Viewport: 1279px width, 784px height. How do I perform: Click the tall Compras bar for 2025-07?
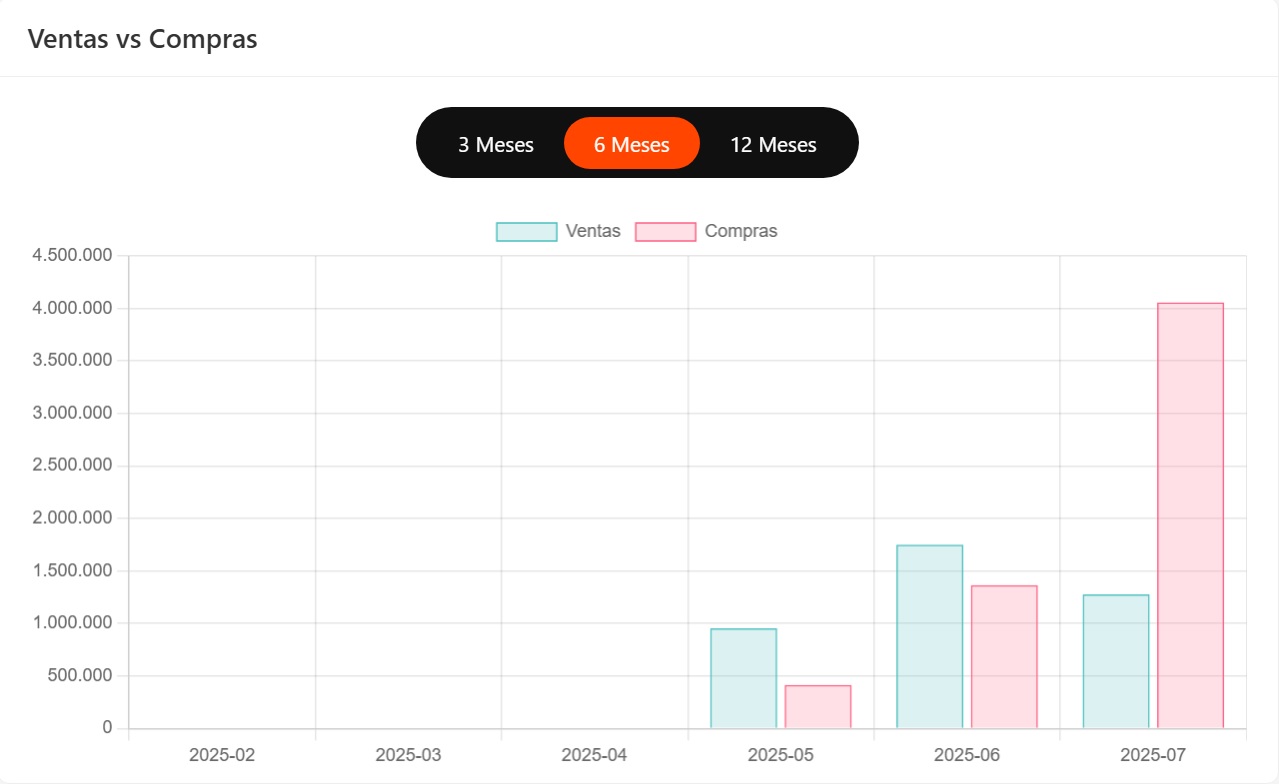[1190, 515]
